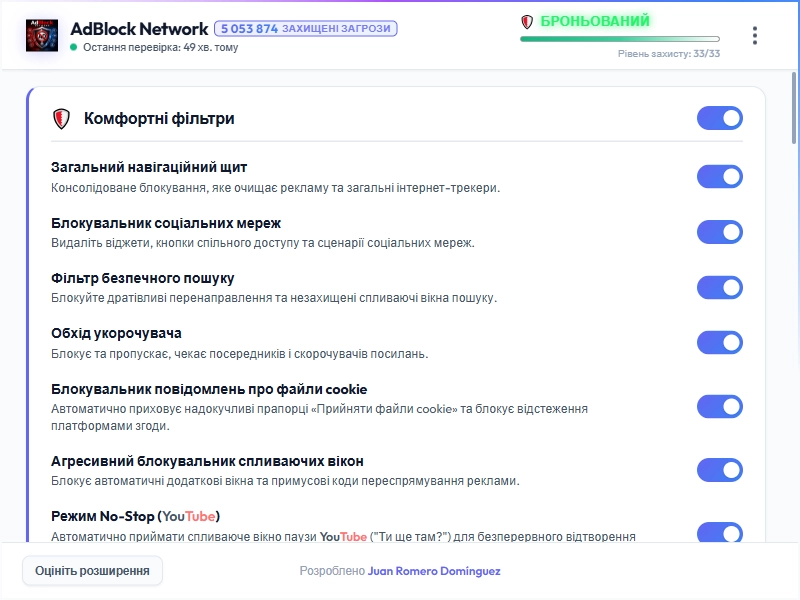
Task: Click the 5 053 874 захищені загрози badge
Action: pos(306,29)
